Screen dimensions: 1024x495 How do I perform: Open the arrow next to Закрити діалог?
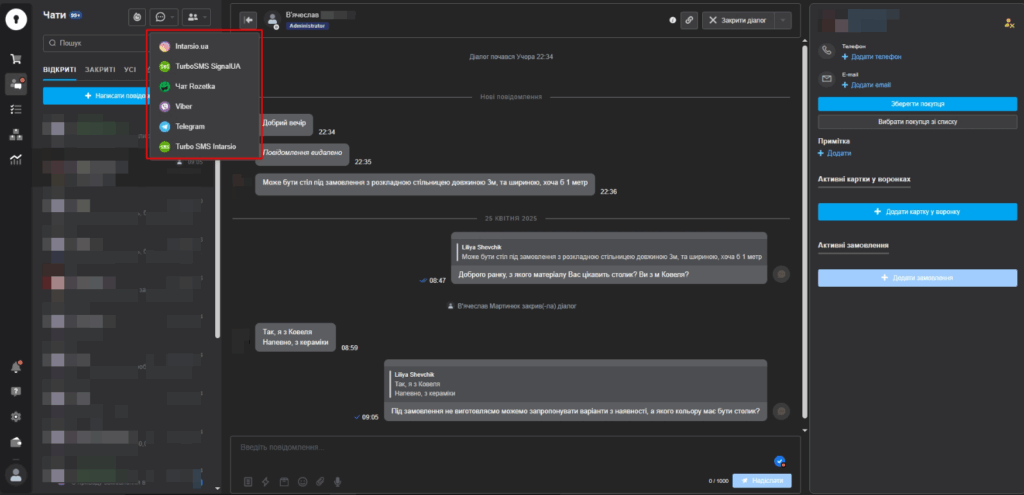[x=783, y=20]
